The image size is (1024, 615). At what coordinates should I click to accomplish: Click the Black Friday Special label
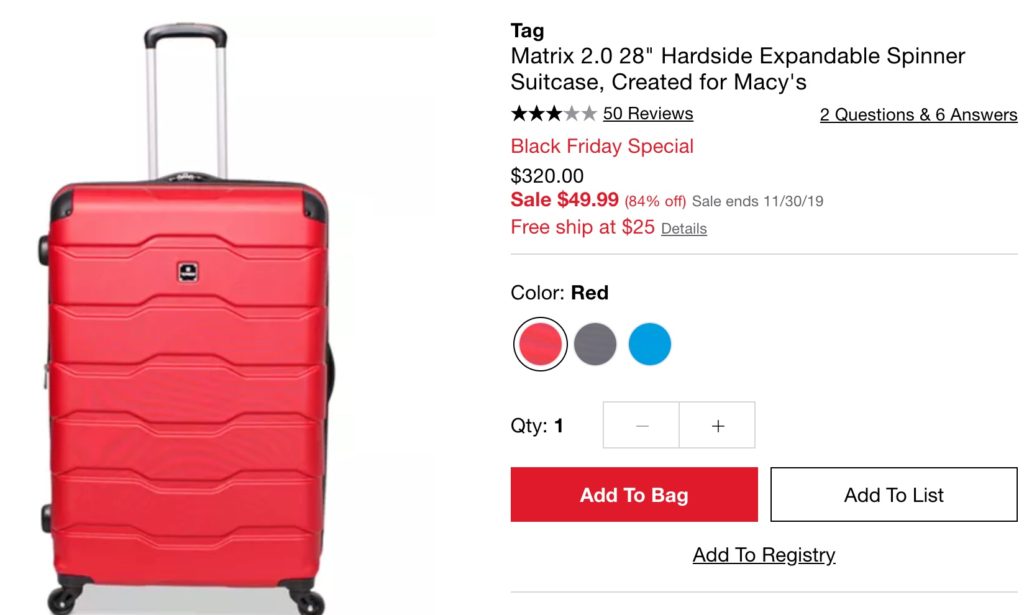click(x=602, y=146)
